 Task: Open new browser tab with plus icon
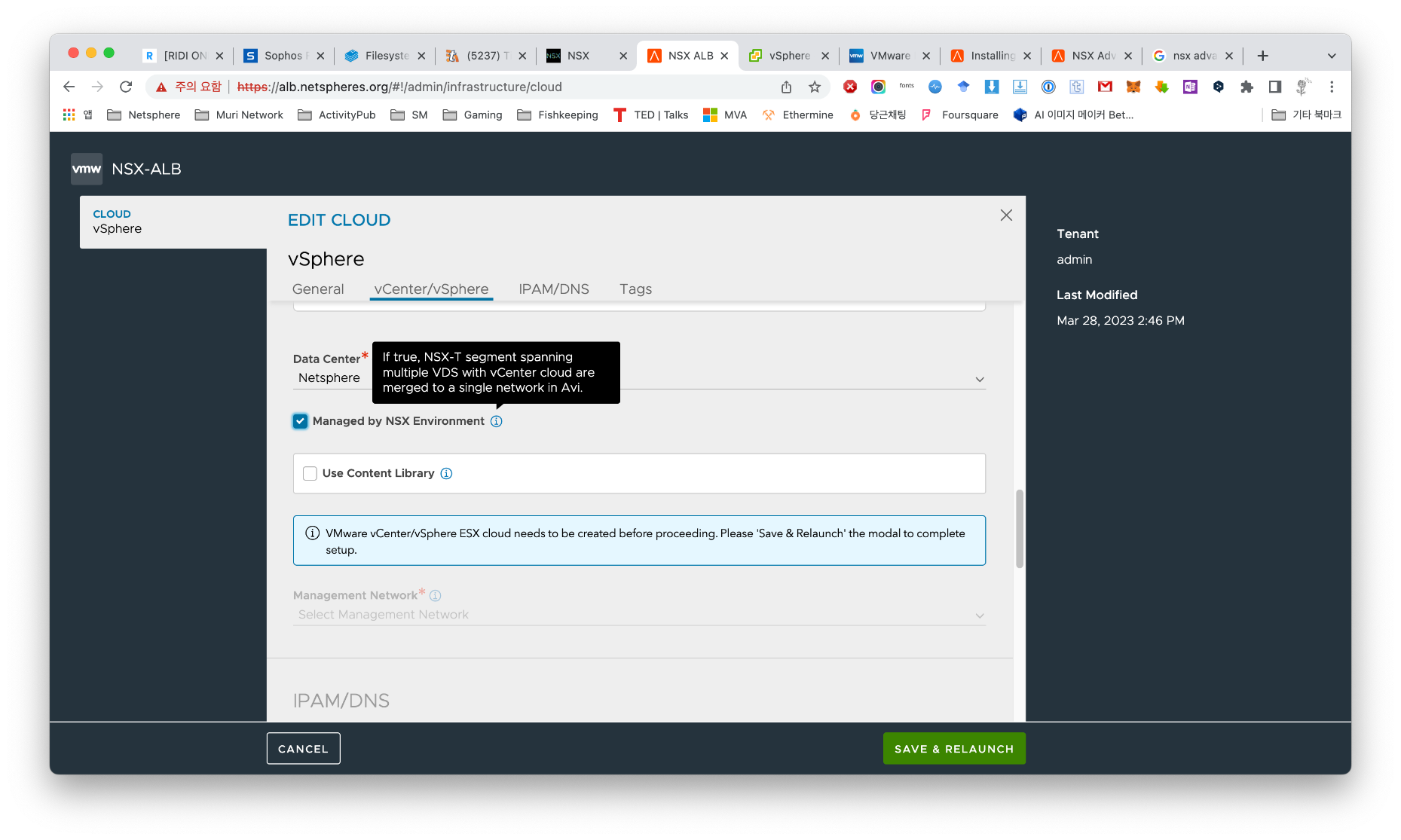1263,56
